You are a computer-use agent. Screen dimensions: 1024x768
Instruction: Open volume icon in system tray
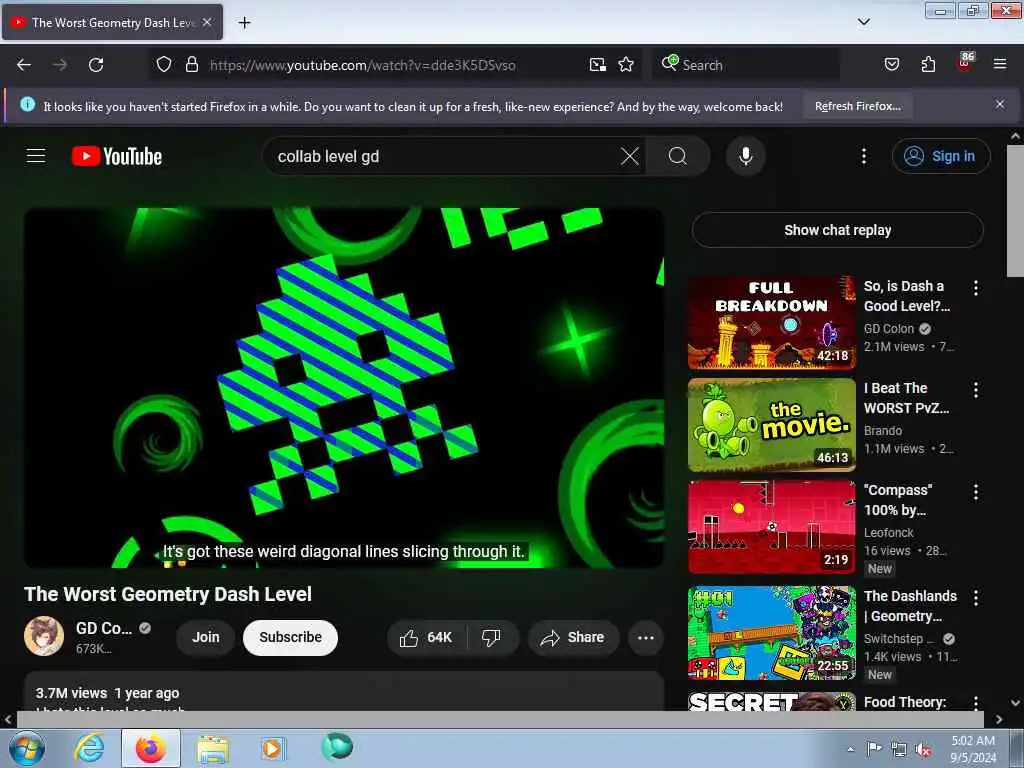[923, 749]
